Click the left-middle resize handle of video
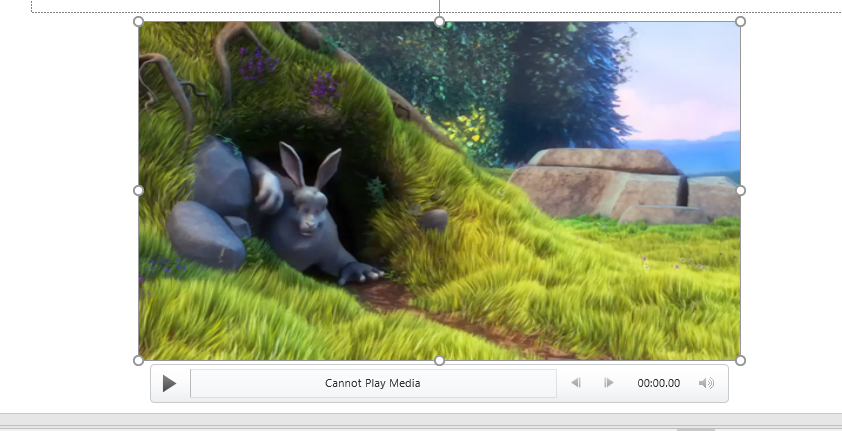 point(139,191)
